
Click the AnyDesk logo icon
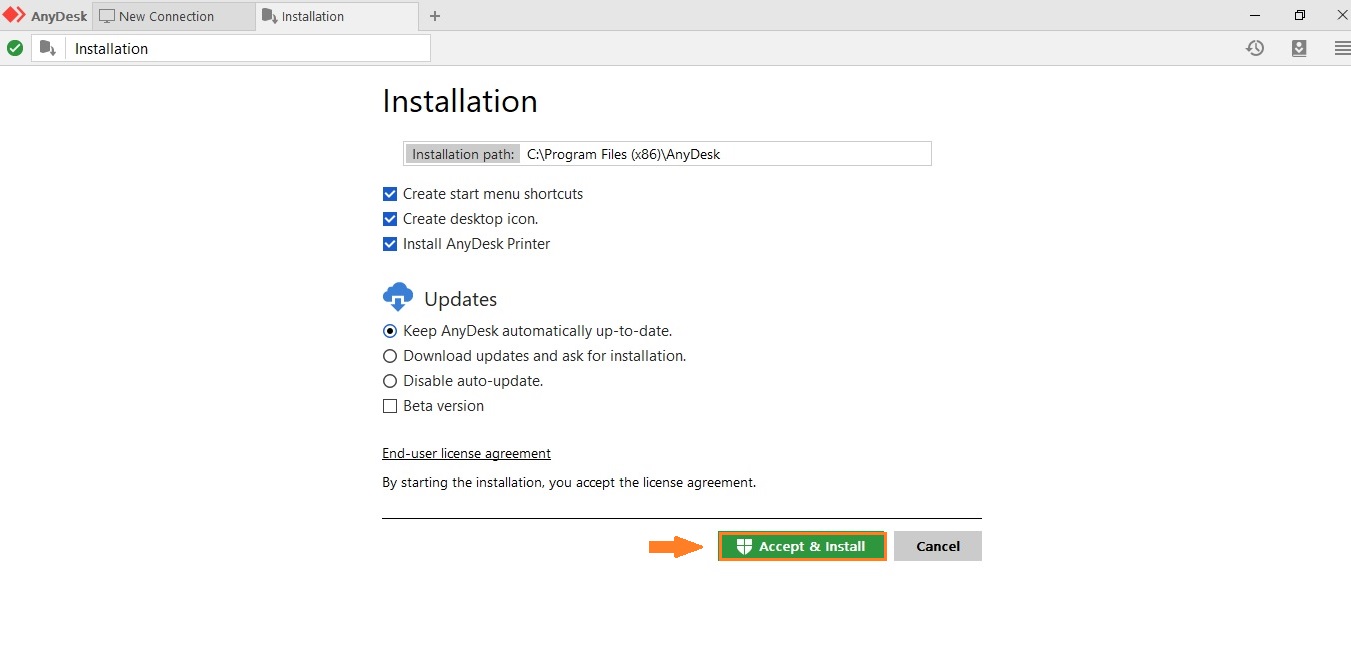click(x=14, y=15)
